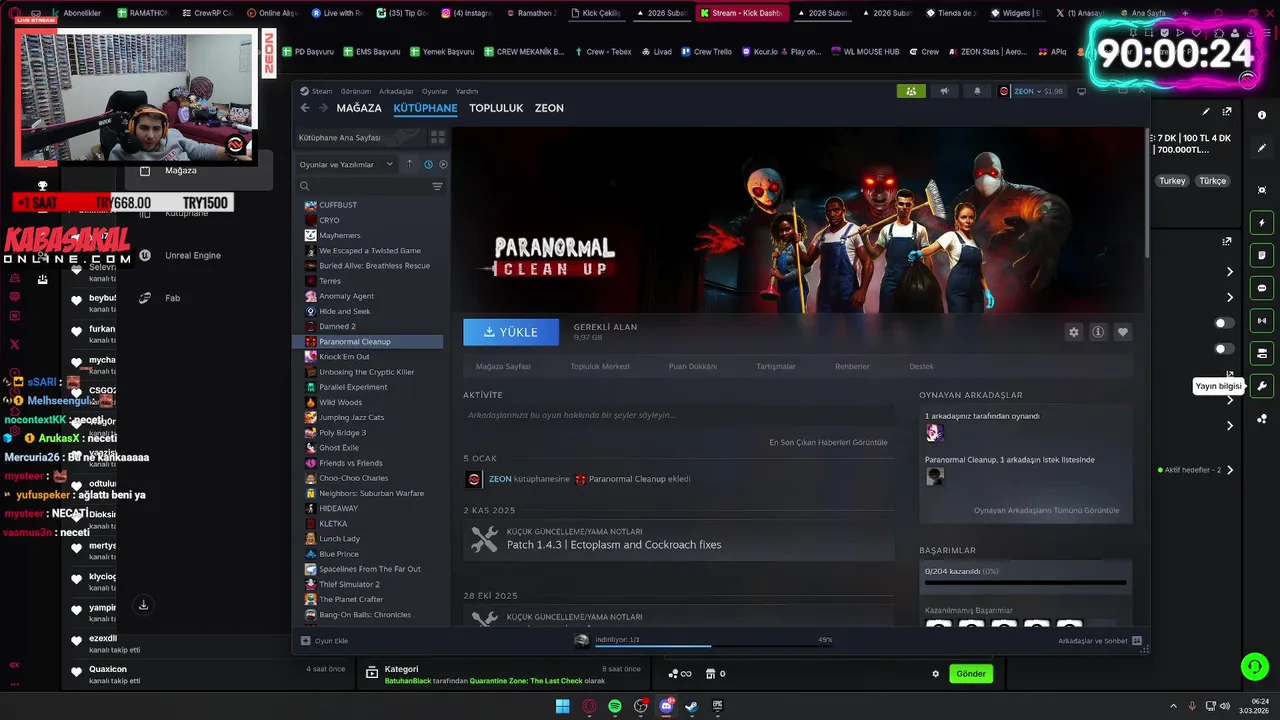Open Paranormal Cleanup settings gear
Screen dimensions: 1280x720
(x=1073, y=332)
